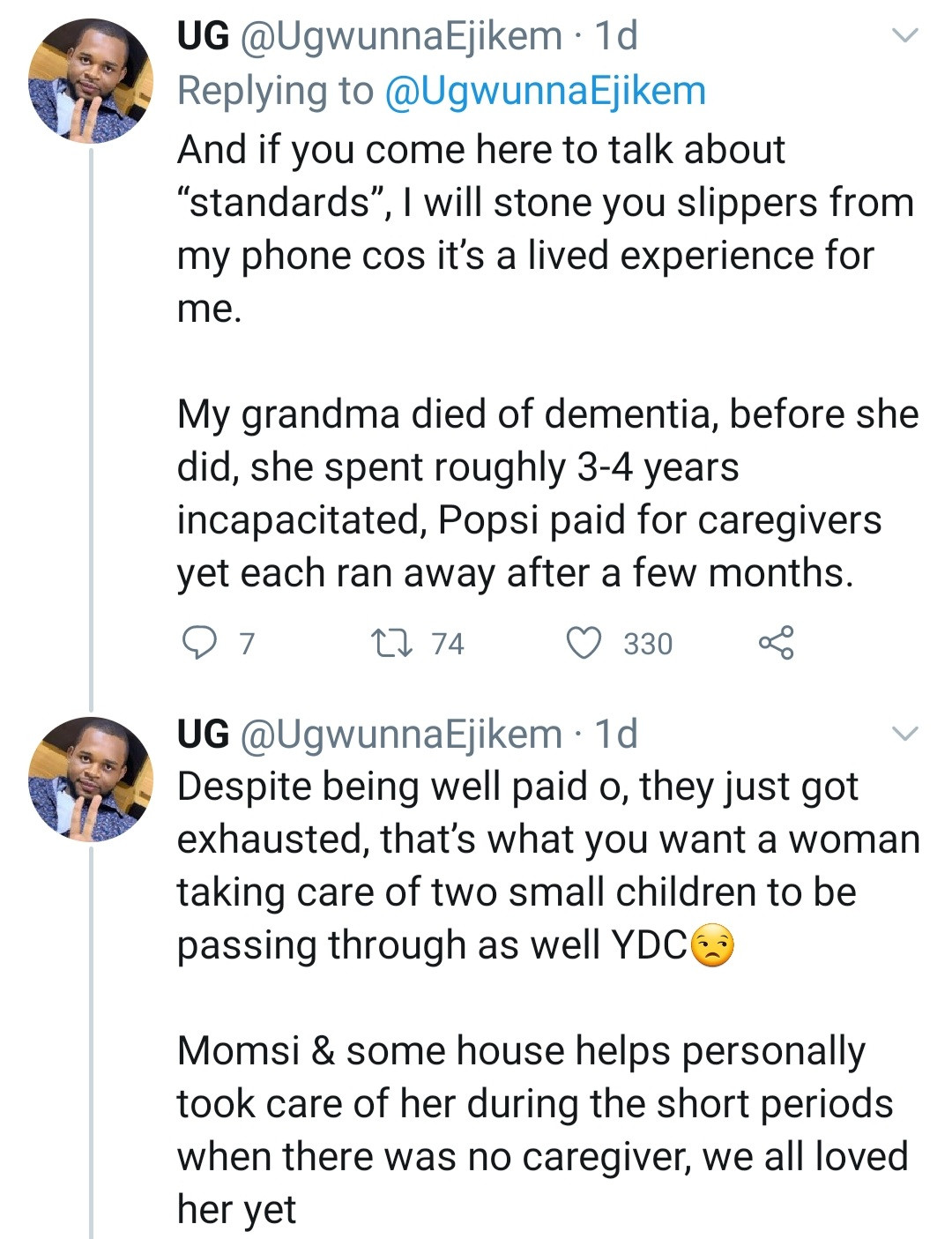
Task: Tap the share icon on first tweet
Action: point(776,643)
